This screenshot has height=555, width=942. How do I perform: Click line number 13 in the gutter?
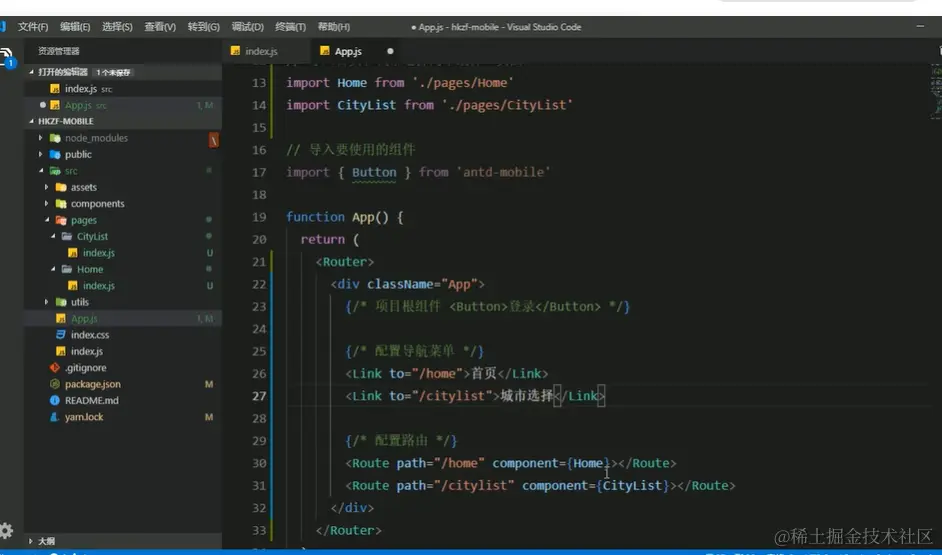point(259,83)
